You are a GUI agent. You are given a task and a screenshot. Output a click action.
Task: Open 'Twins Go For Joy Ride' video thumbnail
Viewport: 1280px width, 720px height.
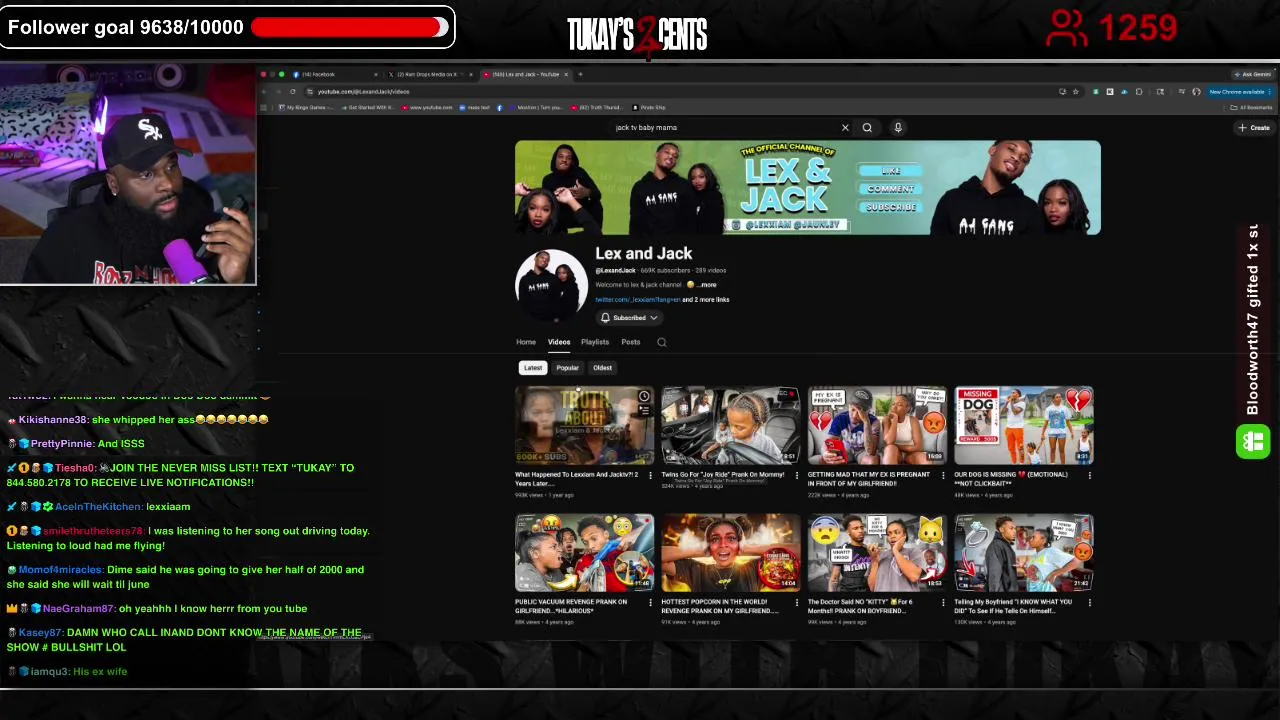[x=731, y=426]
